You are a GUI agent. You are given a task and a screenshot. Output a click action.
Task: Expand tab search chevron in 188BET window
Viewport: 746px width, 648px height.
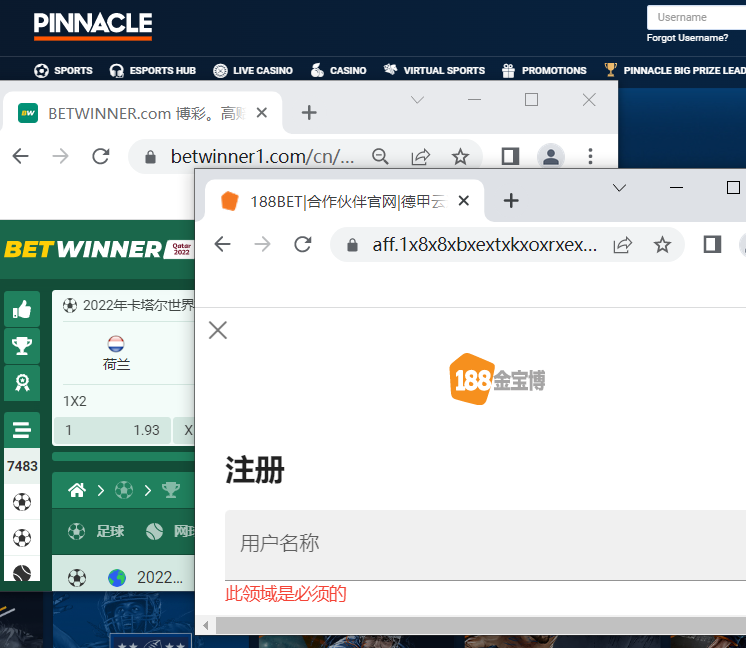point(619,188)
